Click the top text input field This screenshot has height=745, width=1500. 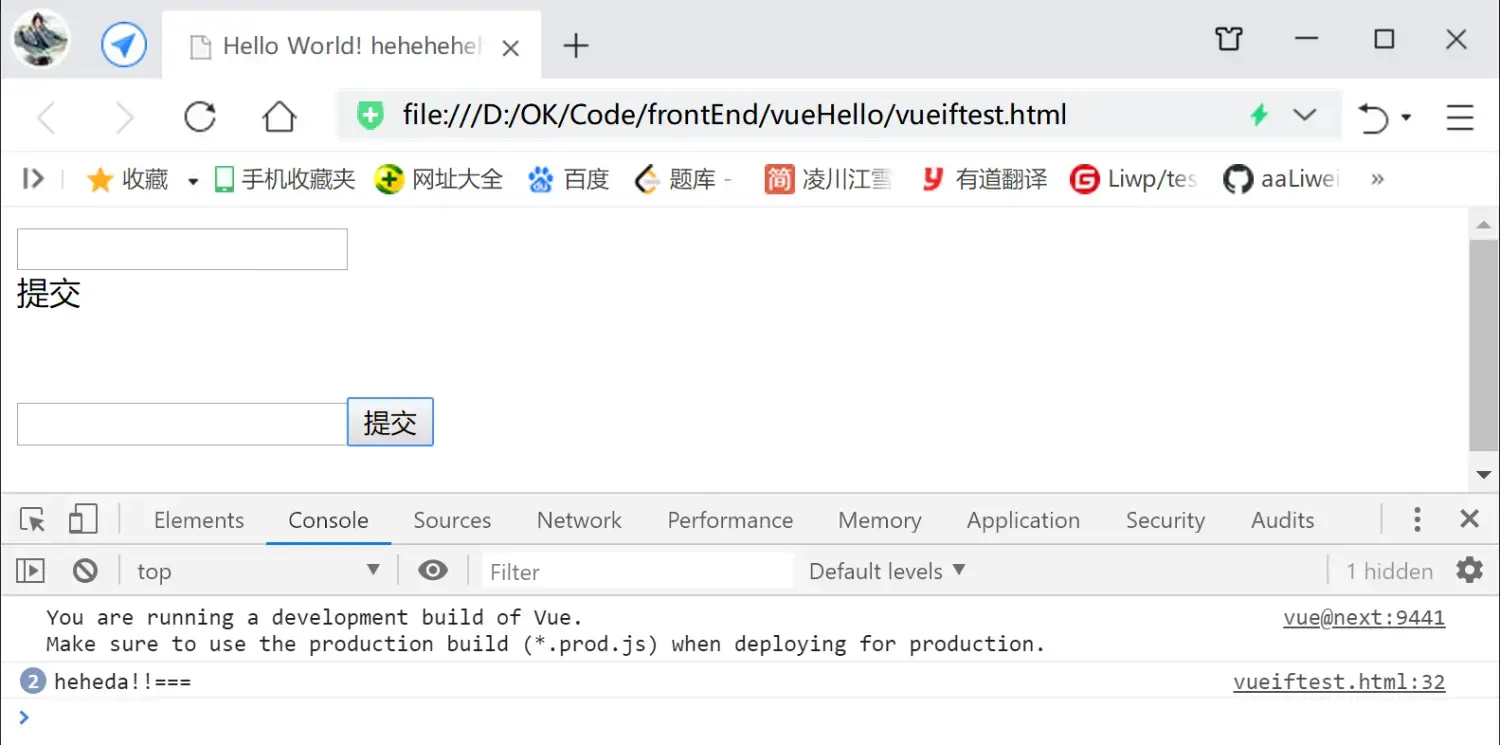click(x=182, y=249)
